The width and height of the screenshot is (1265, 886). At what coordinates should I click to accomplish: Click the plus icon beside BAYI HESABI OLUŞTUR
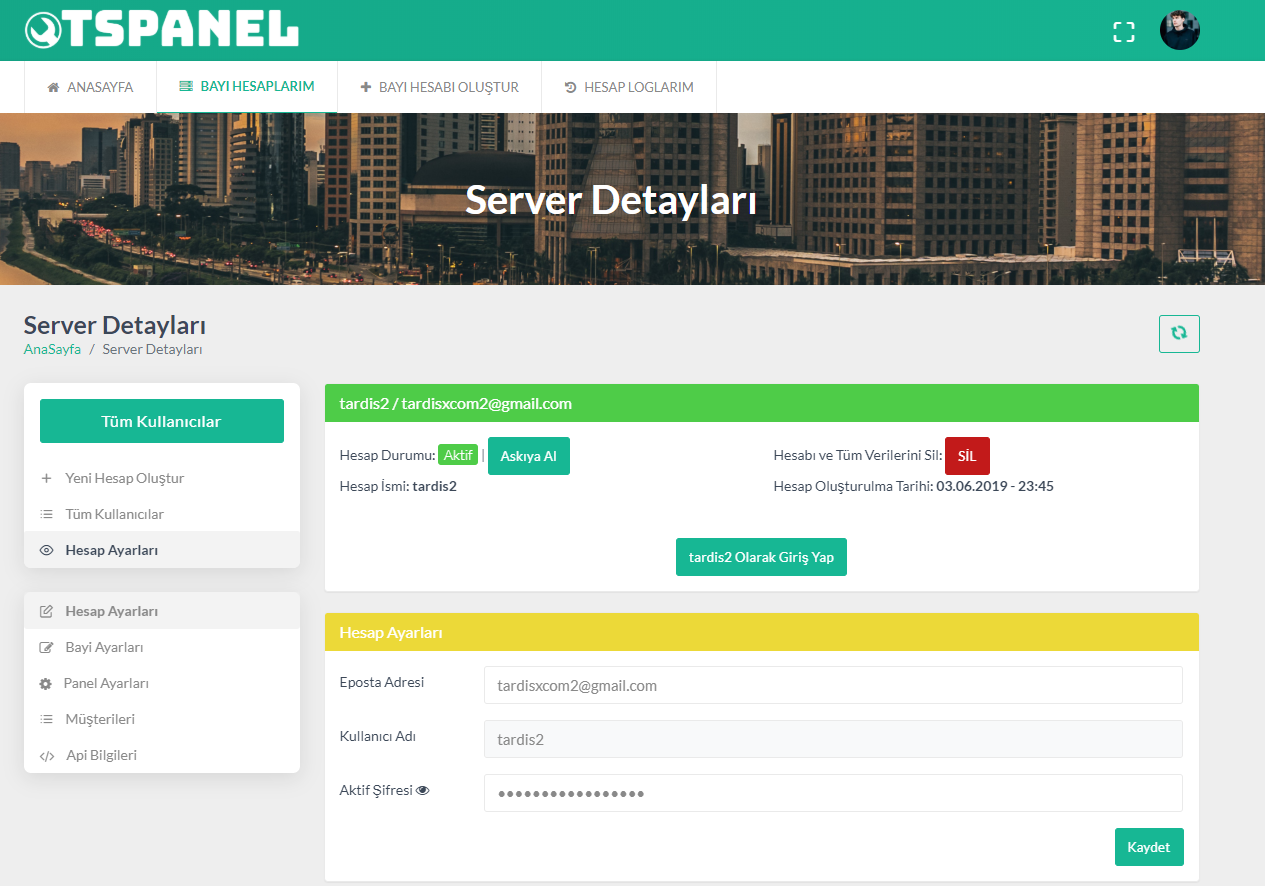click(x=366, y=87)
